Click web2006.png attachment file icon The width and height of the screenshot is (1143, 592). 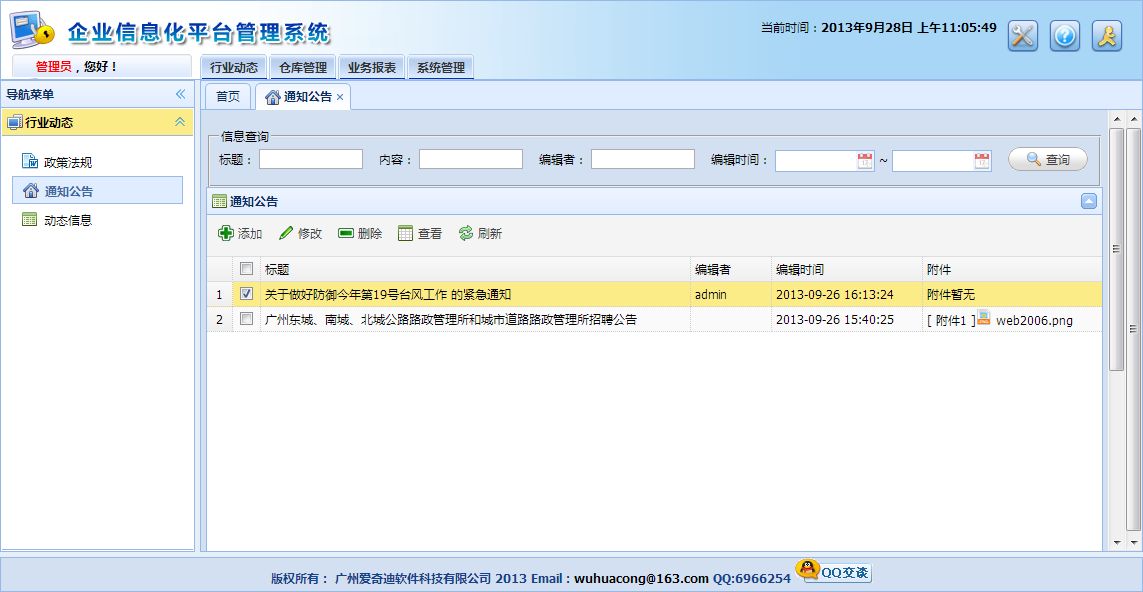(x=984, y=318)
